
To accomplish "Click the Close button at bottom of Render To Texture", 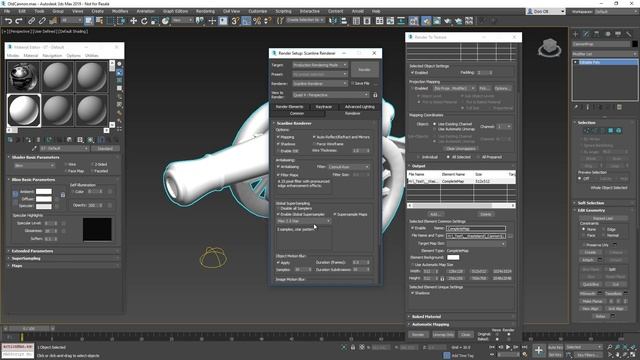I will click(x=465, y=335).
